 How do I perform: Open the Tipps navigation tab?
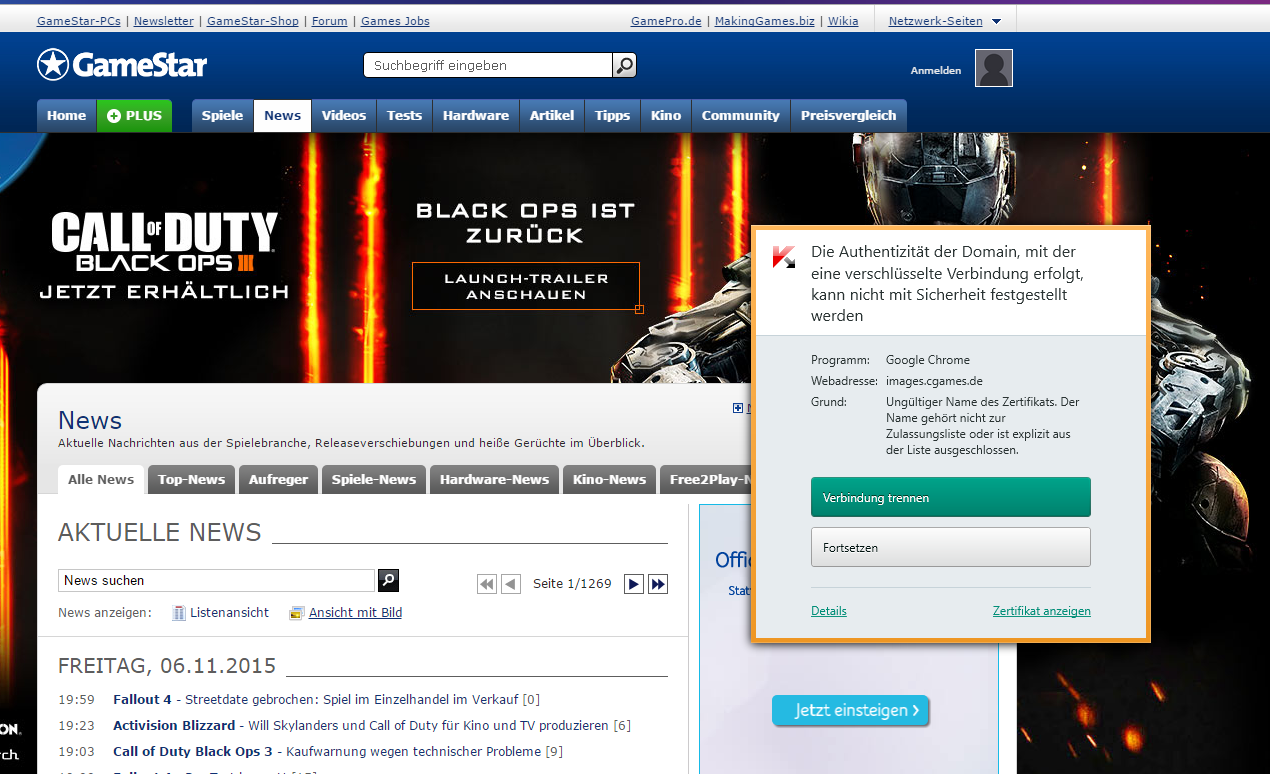coord(612,116)
